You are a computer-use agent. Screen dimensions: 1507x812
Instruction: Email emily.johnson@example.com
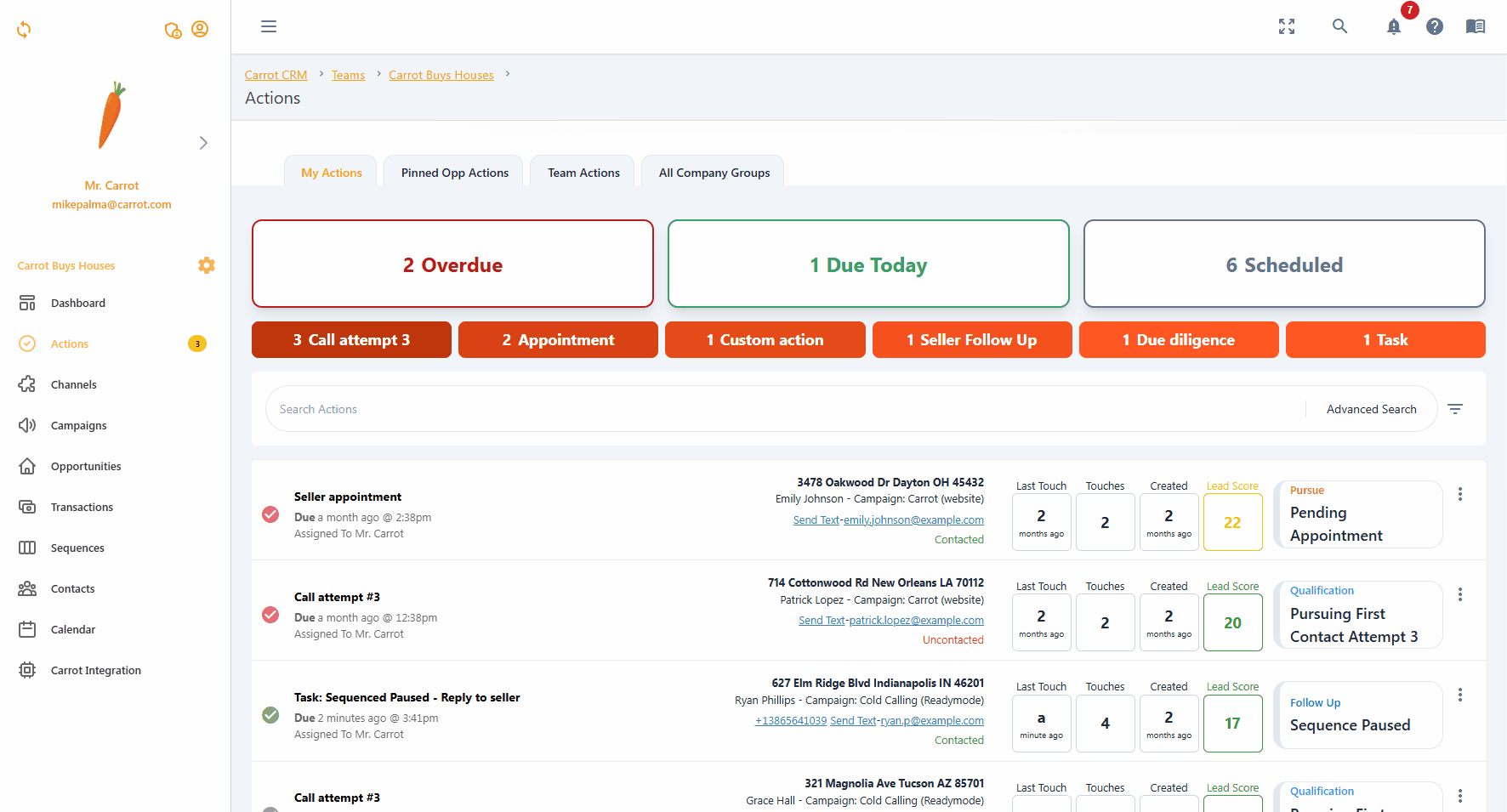point(913,520)
